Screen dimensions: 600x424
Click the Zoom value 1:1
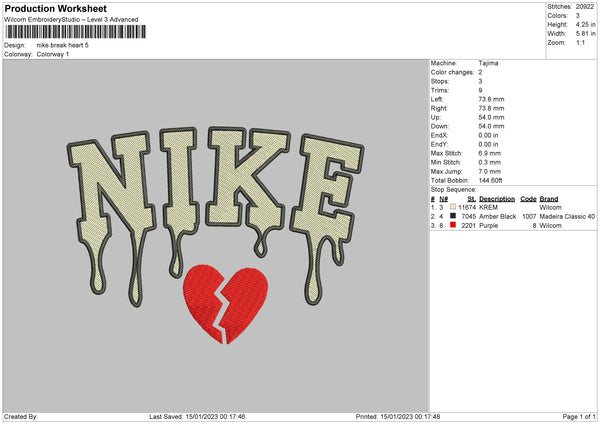pyautogui.click(x=580, y=42)
